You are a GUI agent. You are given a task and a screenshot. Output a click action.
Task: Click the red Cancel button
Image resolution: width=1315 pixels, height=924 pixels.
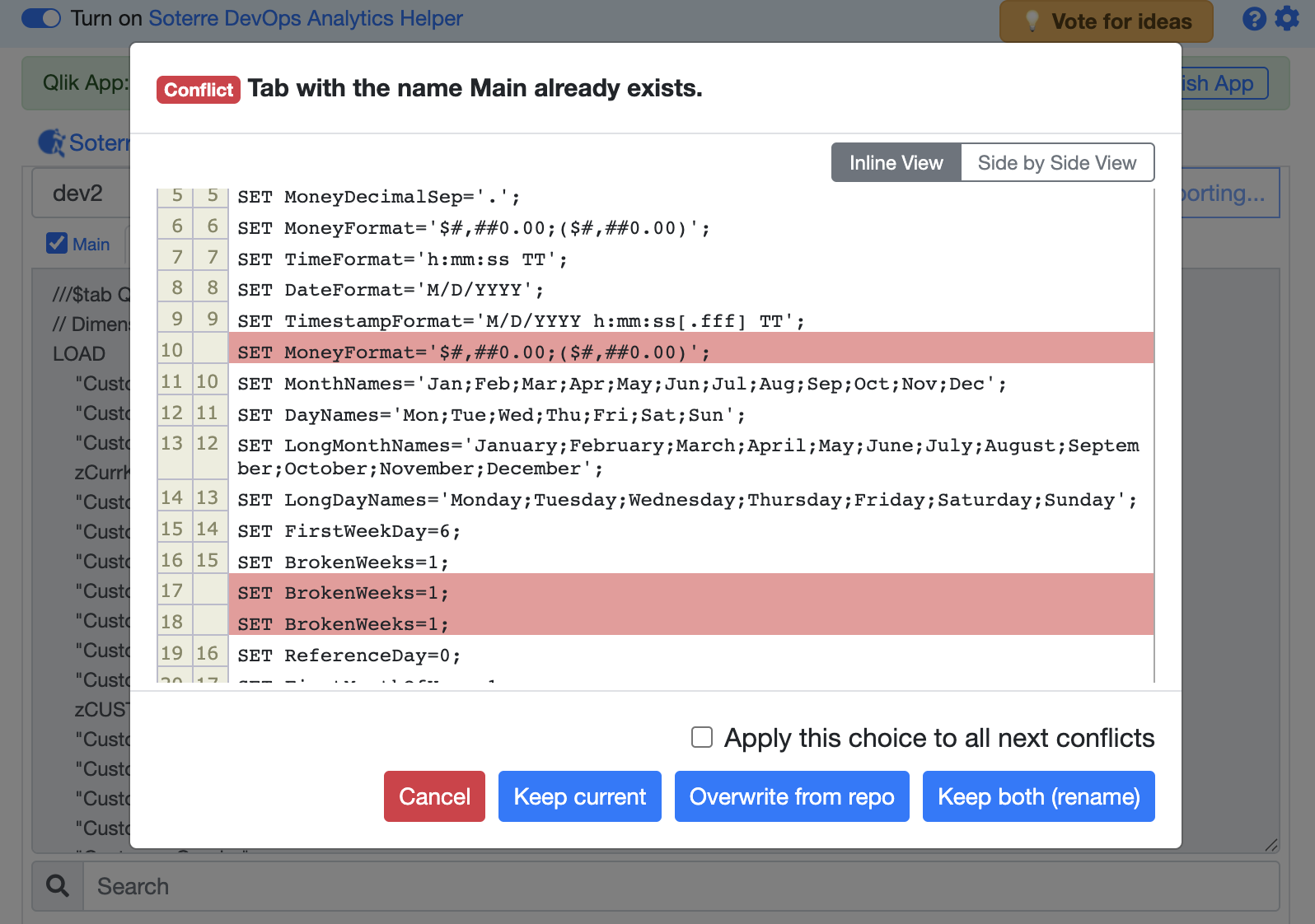point(434,796)
